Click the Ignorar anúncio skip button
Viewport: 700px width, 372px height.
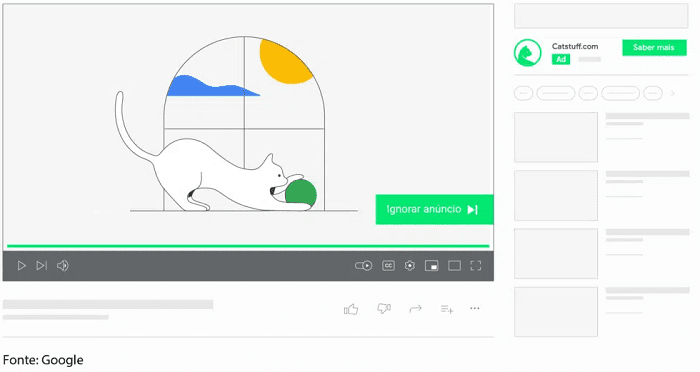click(434, 209)
